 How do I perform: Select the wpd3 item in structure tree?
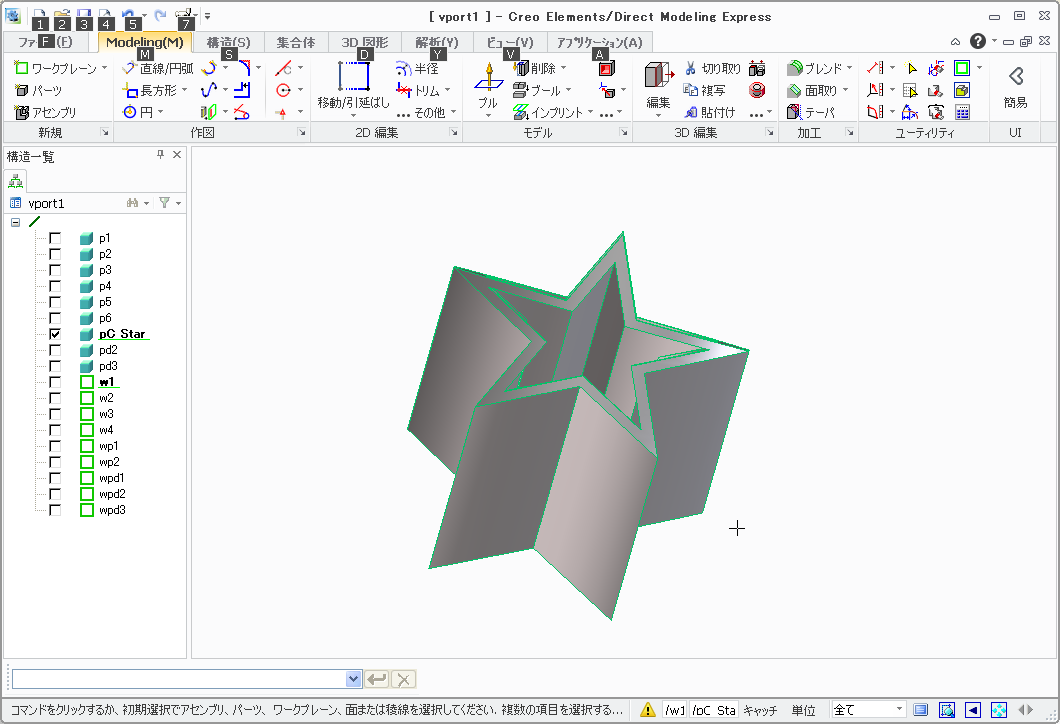point(111,510)
